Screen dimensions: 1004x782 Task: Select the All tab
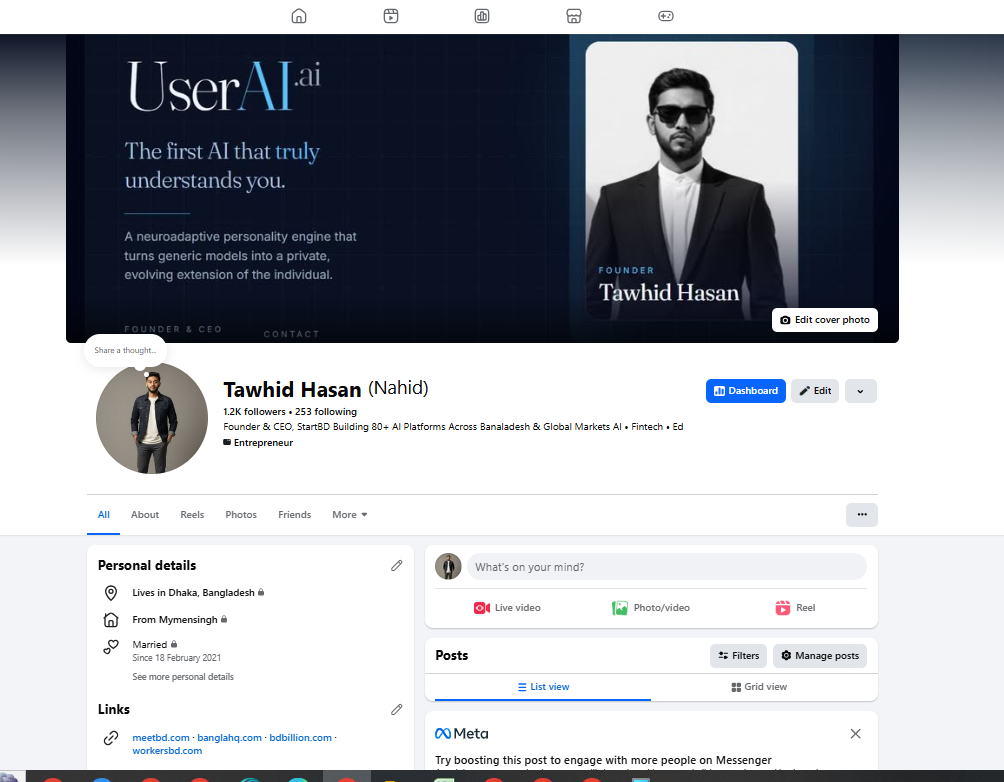[104, 514]
